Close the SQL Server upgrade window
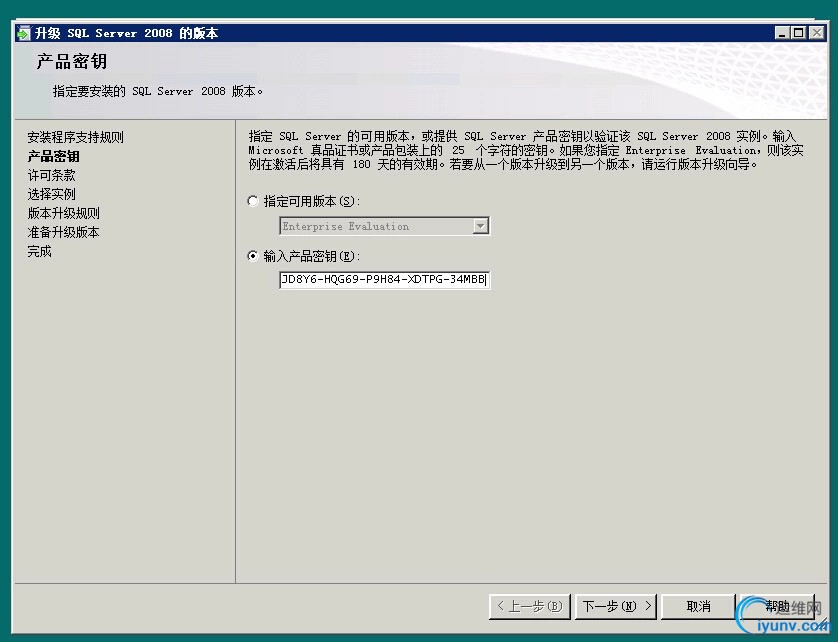 [x=817, y=33]
